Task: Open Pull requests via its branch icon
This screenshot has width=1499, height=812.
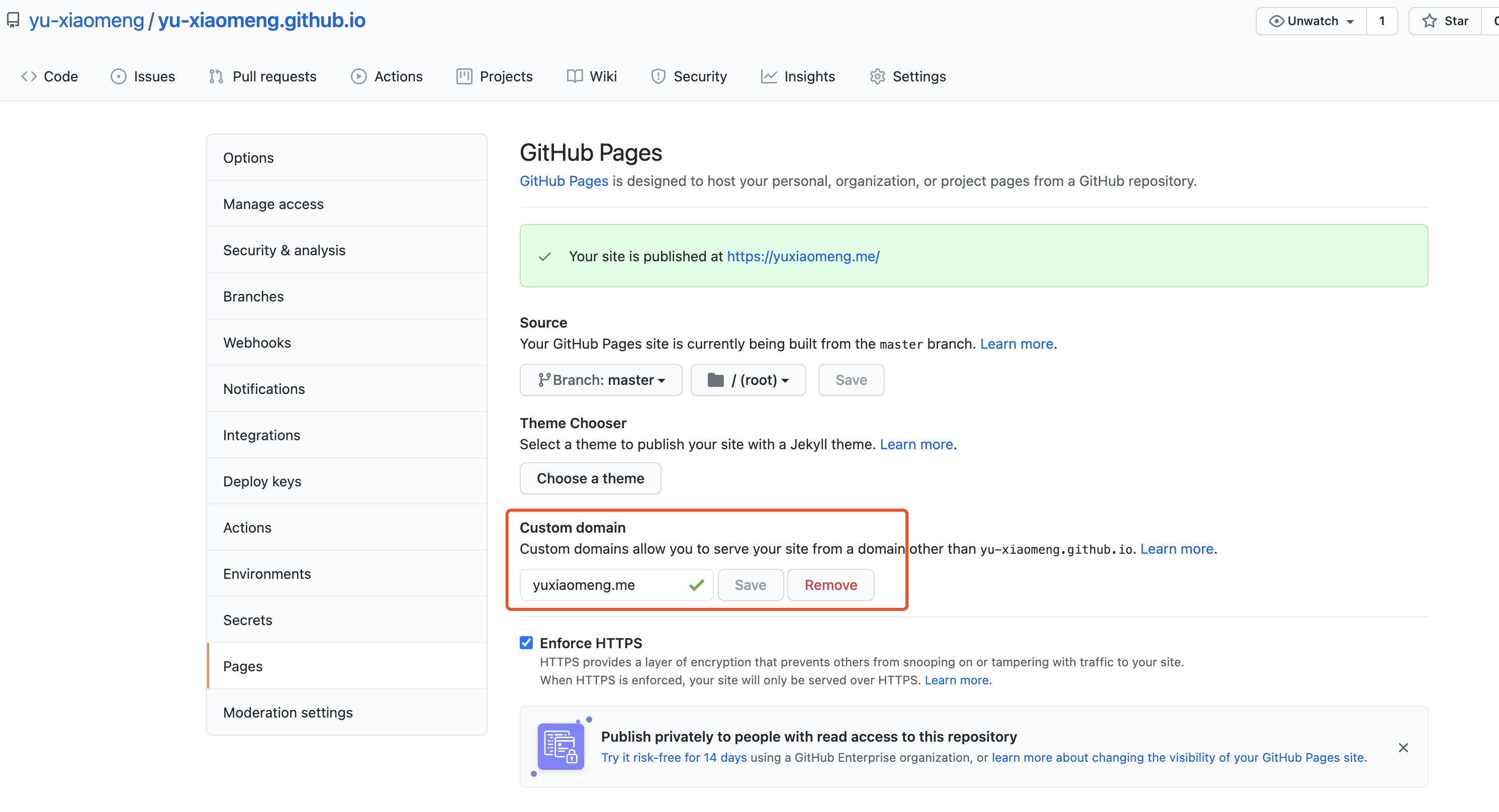Action: (216, 76)
